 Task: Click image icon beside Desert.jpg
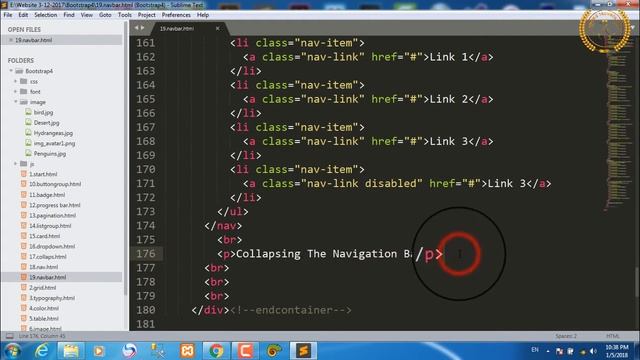(x=28, y=122)
